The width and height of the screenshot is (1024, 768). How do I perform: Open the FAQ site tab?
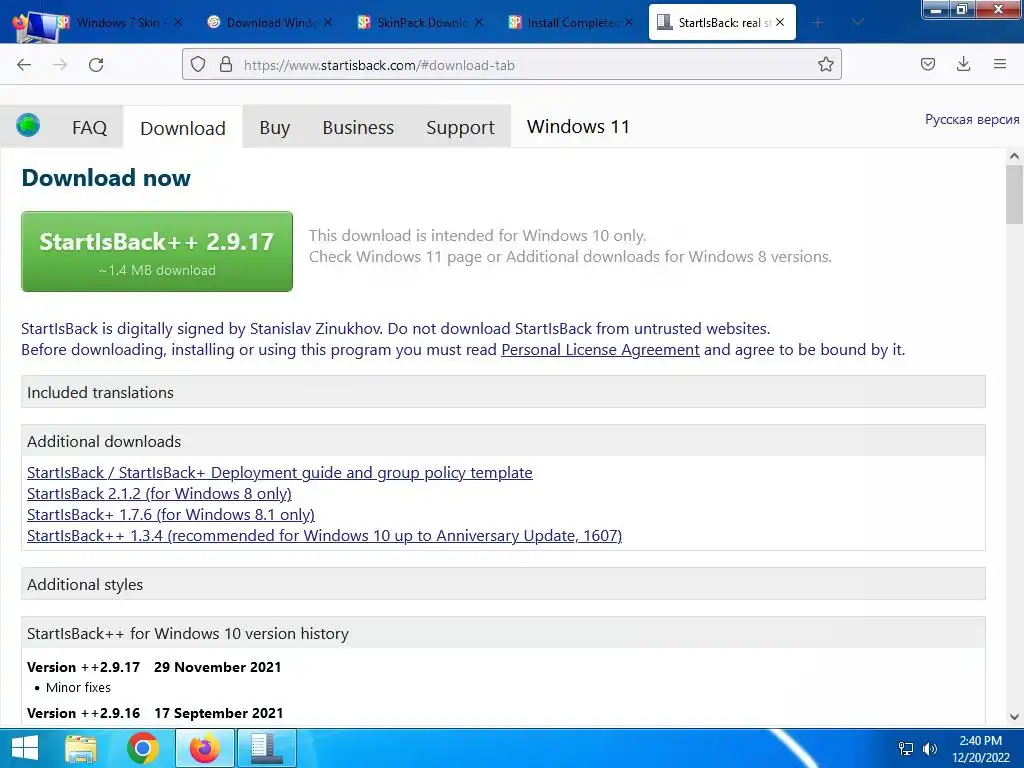tap(89, 127)
